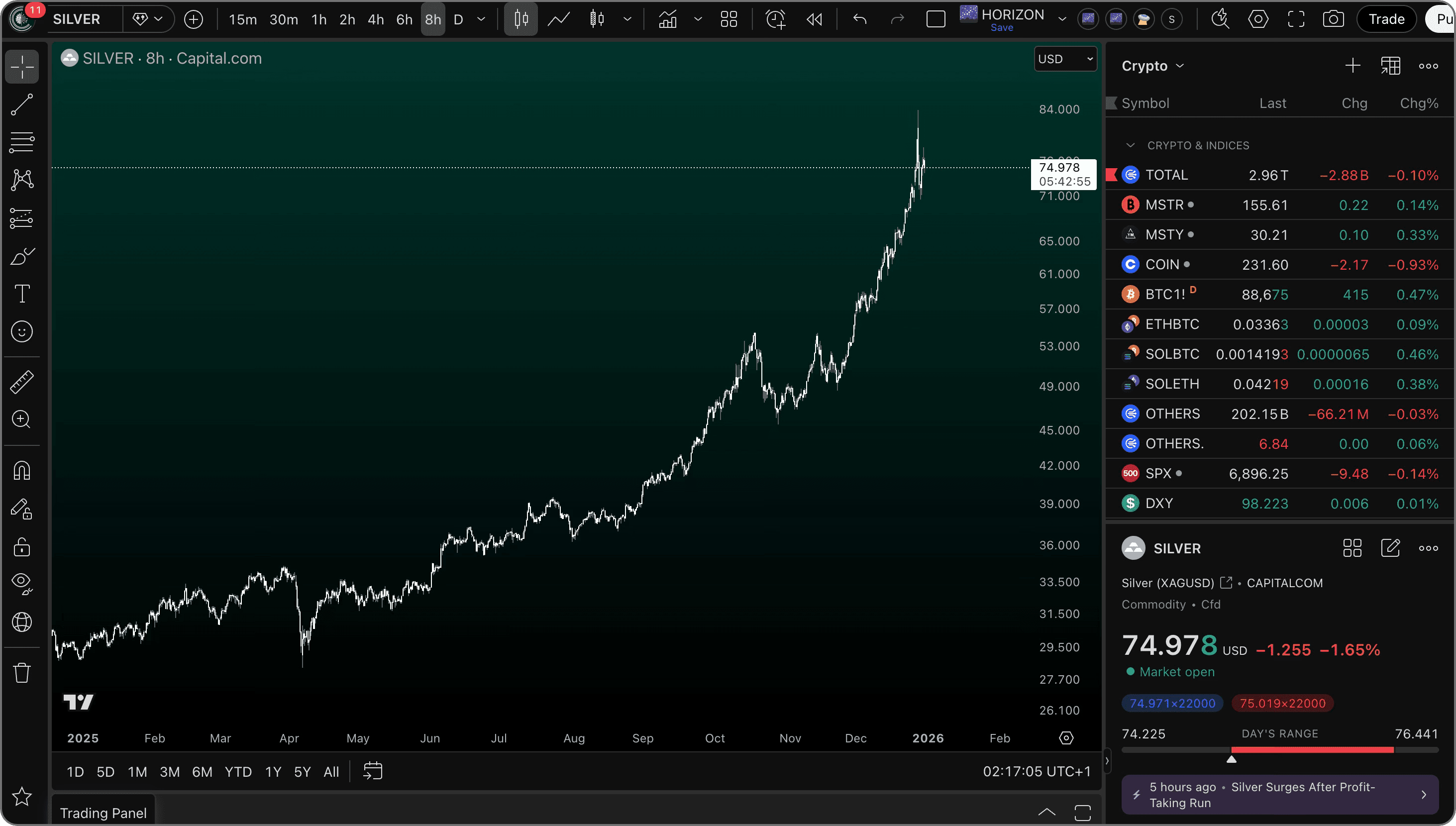The width and height of the screenshot is (1456, 826).
Task: Select the trend line drawing tool
Action: (21, 105)
